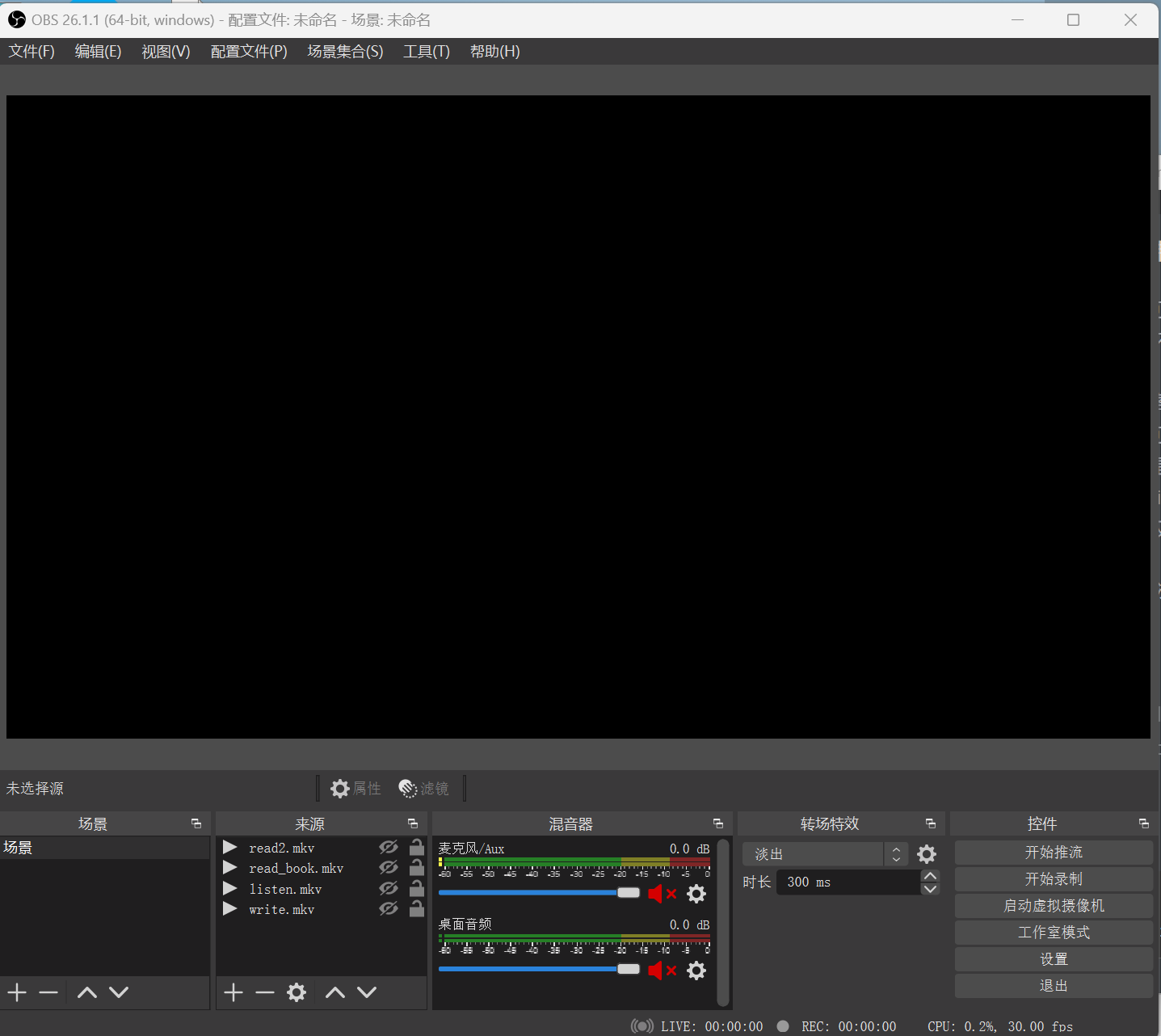Move the source up in 来源 list
The image size is (1161, 1036).
[335, 992]
